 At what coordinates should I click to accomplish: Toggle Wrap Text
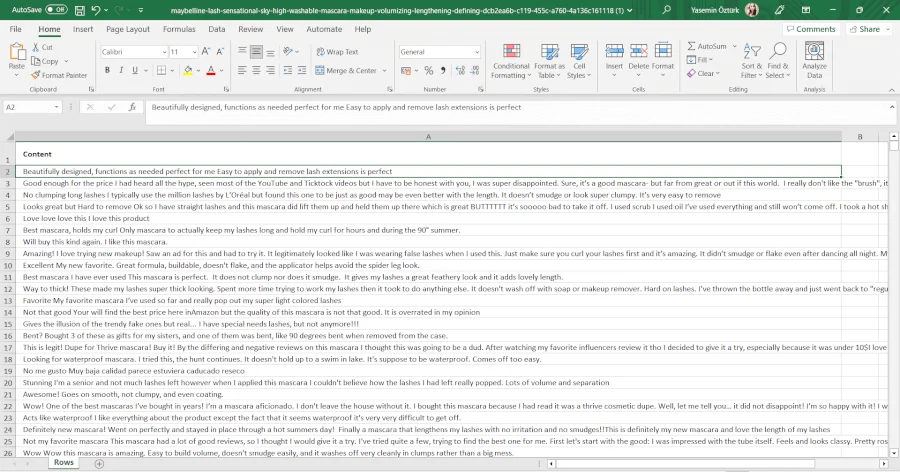pyautogui.click(x=337, y=52)
